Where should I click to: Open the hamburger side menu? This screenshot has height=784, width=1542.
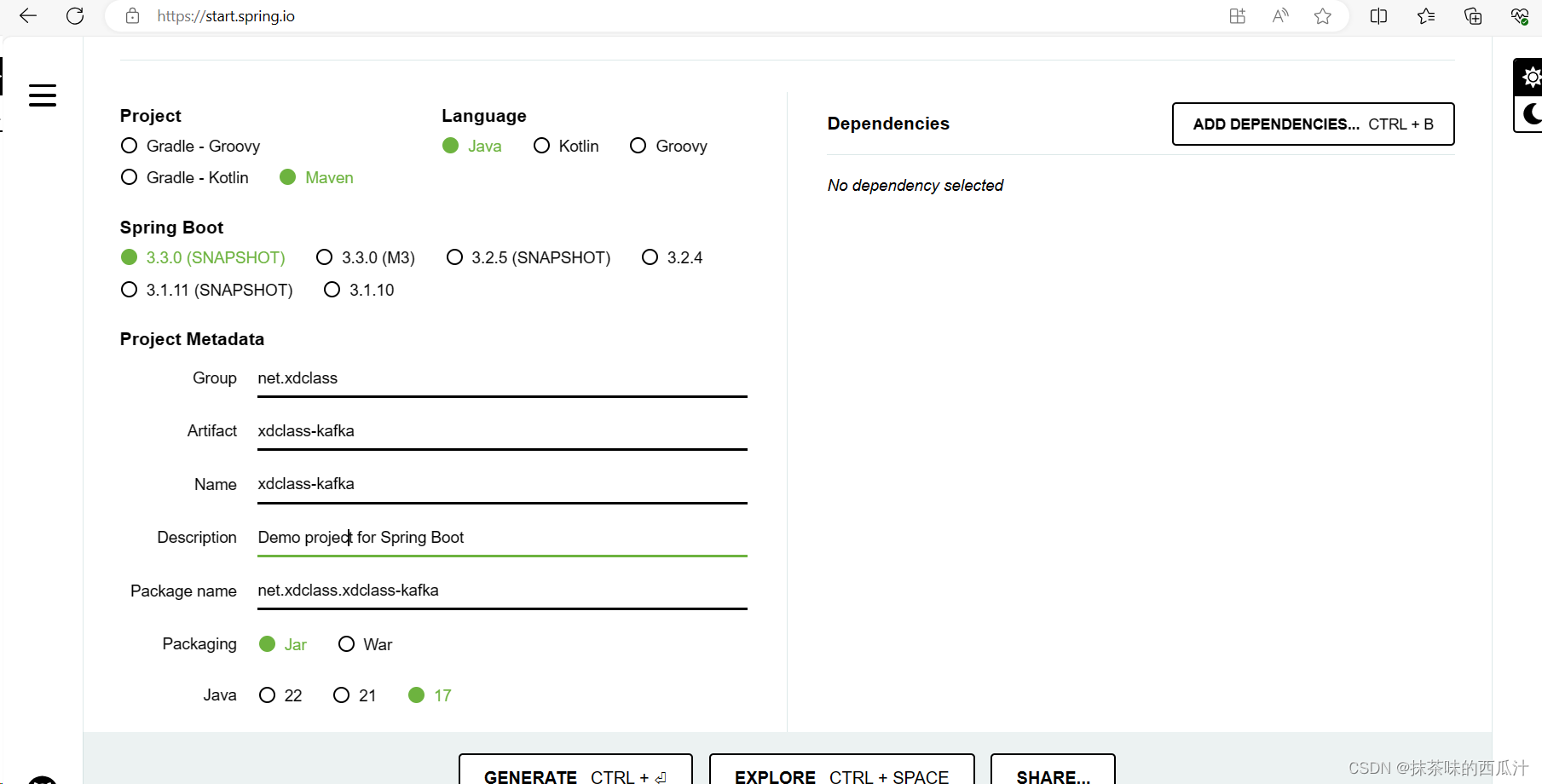pyautogui.click(x=43, y=95)
